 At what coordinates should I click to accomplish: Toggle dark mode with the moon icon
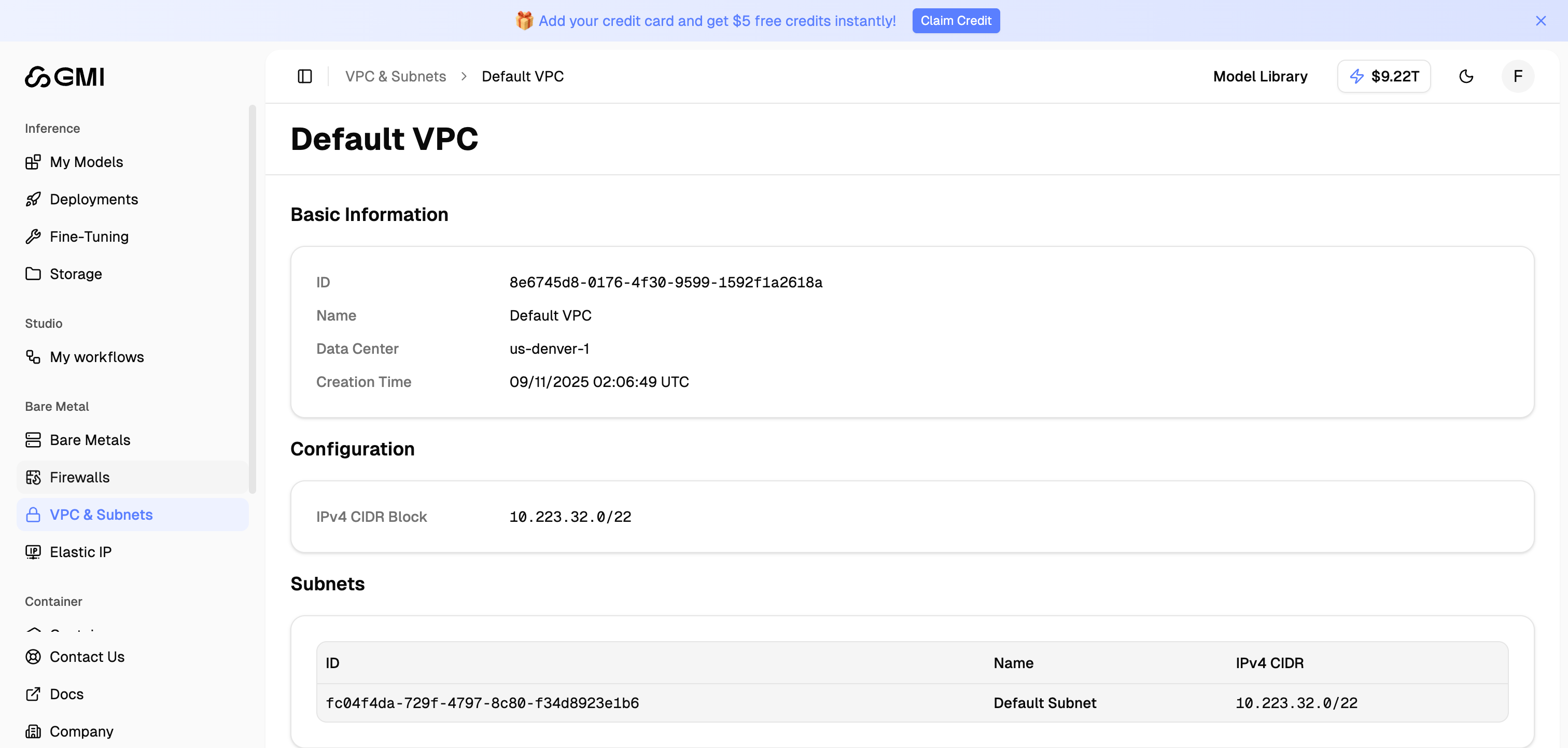(1466, 76)
